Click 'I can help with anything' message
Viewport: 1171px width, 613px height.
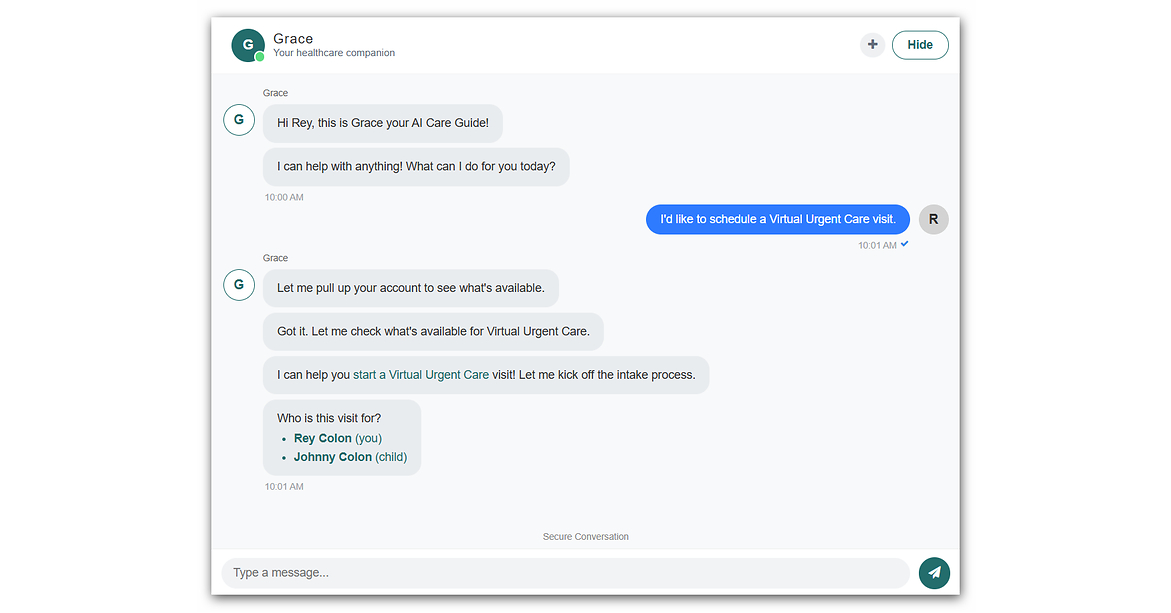(x=416, y=167)
